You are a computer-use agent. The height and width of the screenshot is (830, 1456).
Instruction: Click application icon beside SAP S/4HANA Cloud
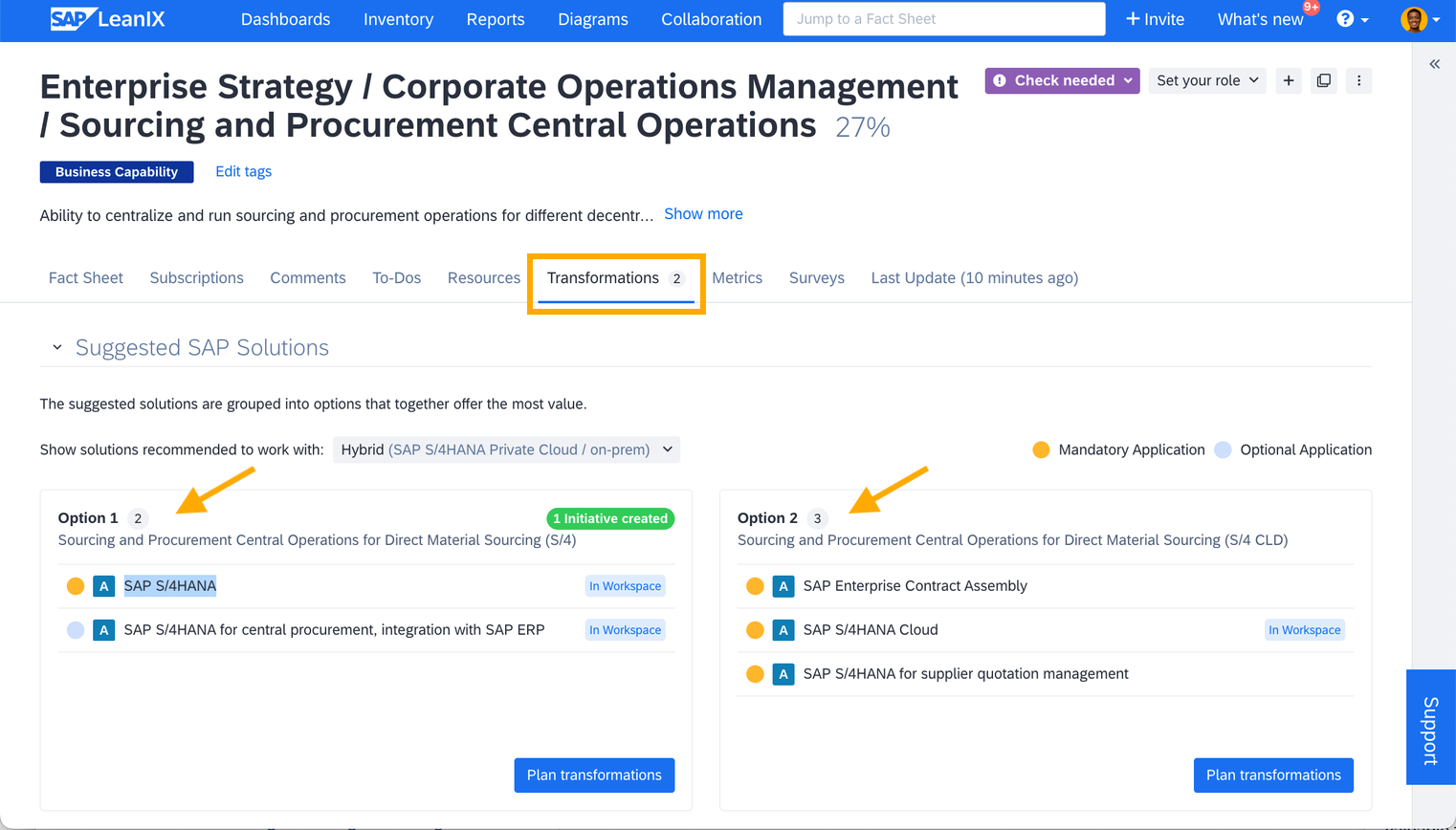(783, 630)
